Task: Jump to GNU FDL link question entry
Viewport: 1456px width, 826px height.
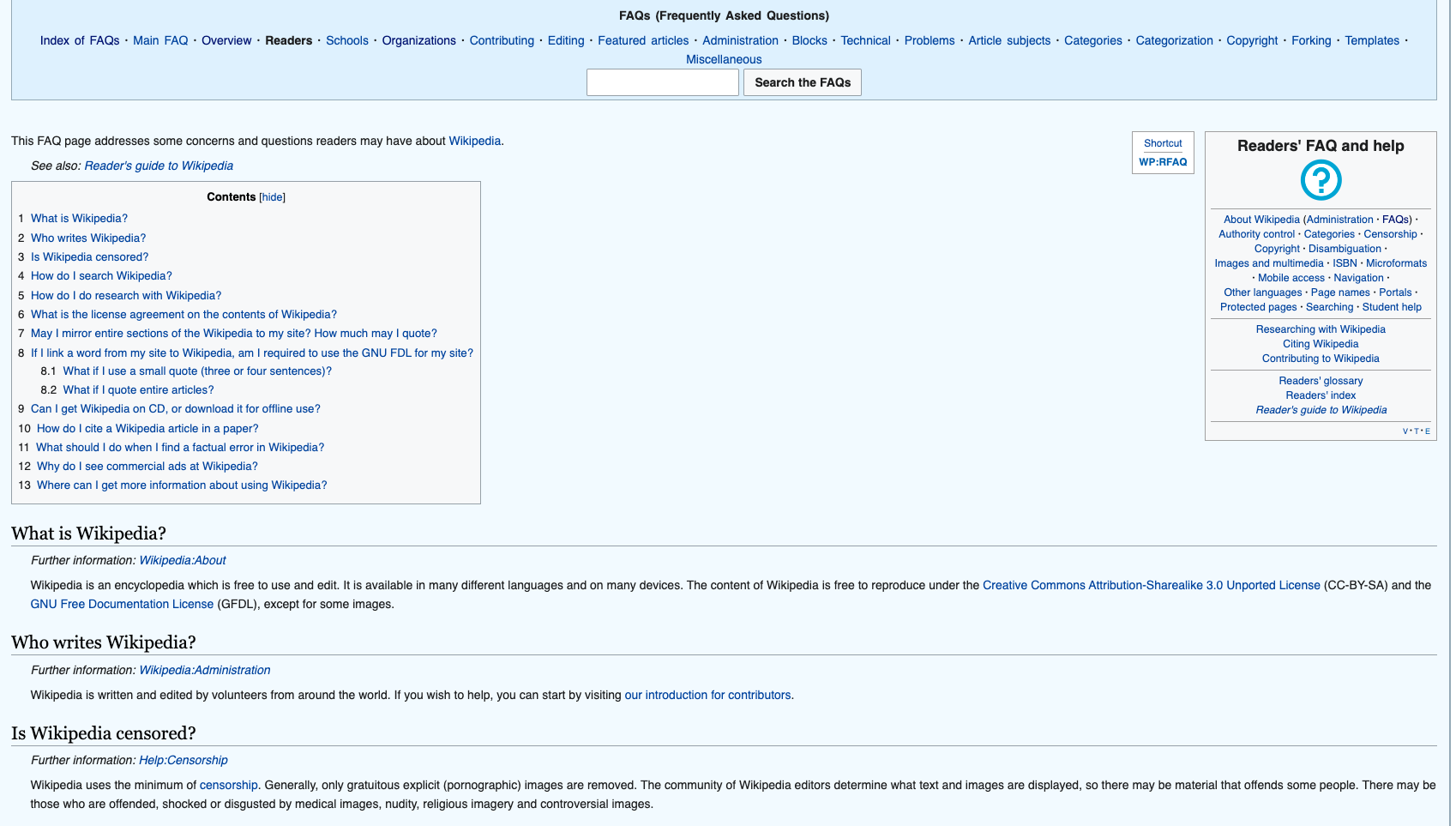Action: click(x=252, y=353)
